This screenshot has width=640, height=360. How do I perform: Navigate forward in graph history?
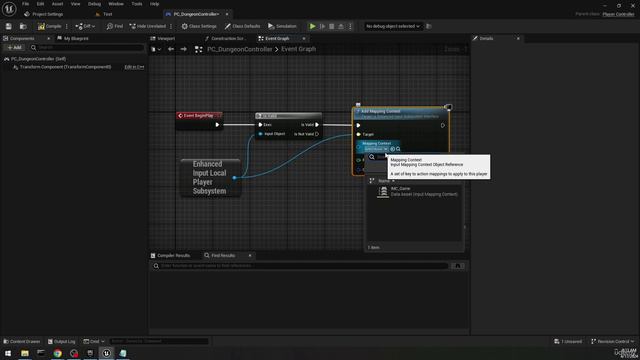[x=184, y=49]
